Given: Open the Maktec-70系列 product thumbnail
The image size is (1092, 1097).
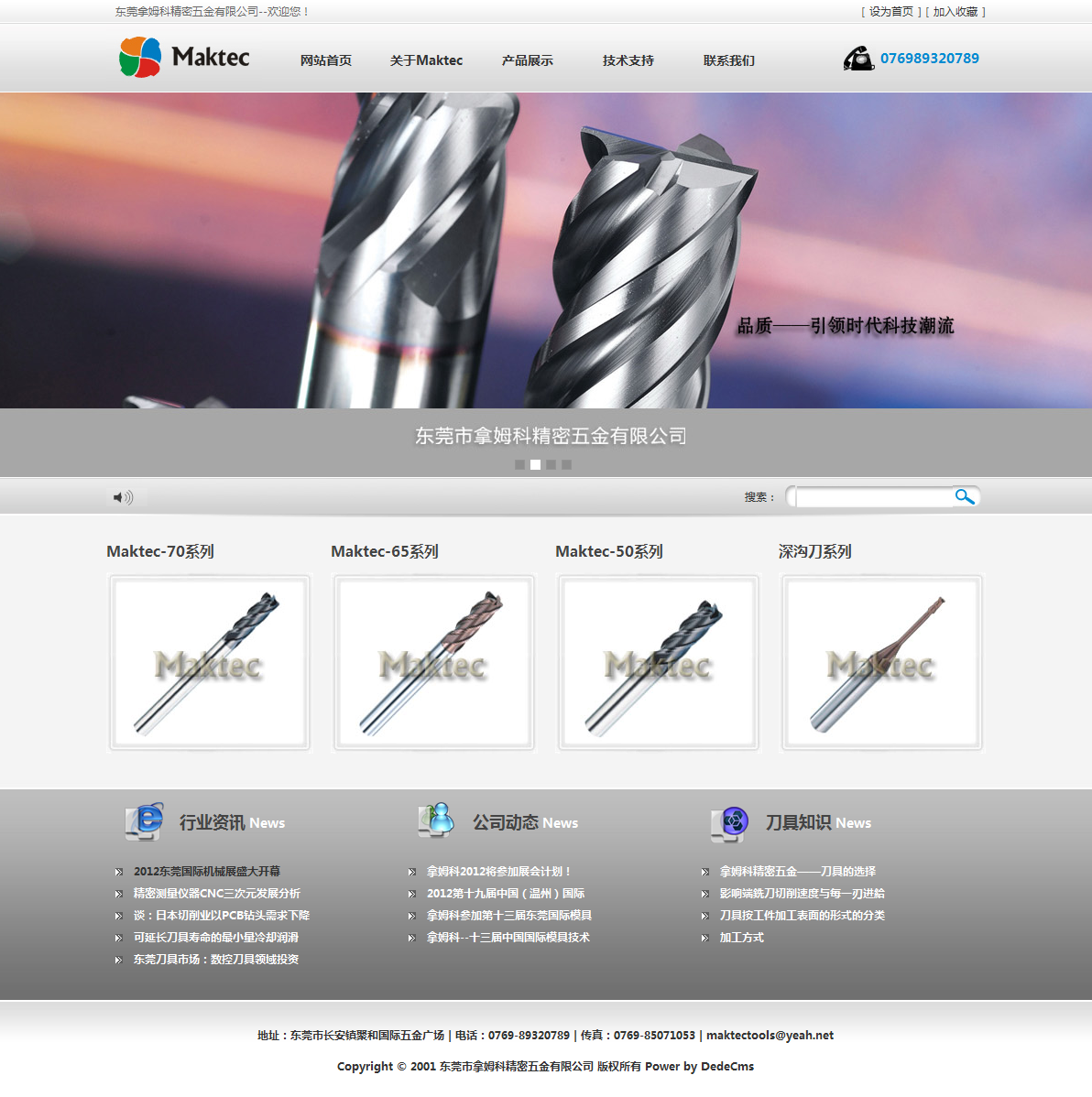Looking at the screenshot, I should coord(209,663).
